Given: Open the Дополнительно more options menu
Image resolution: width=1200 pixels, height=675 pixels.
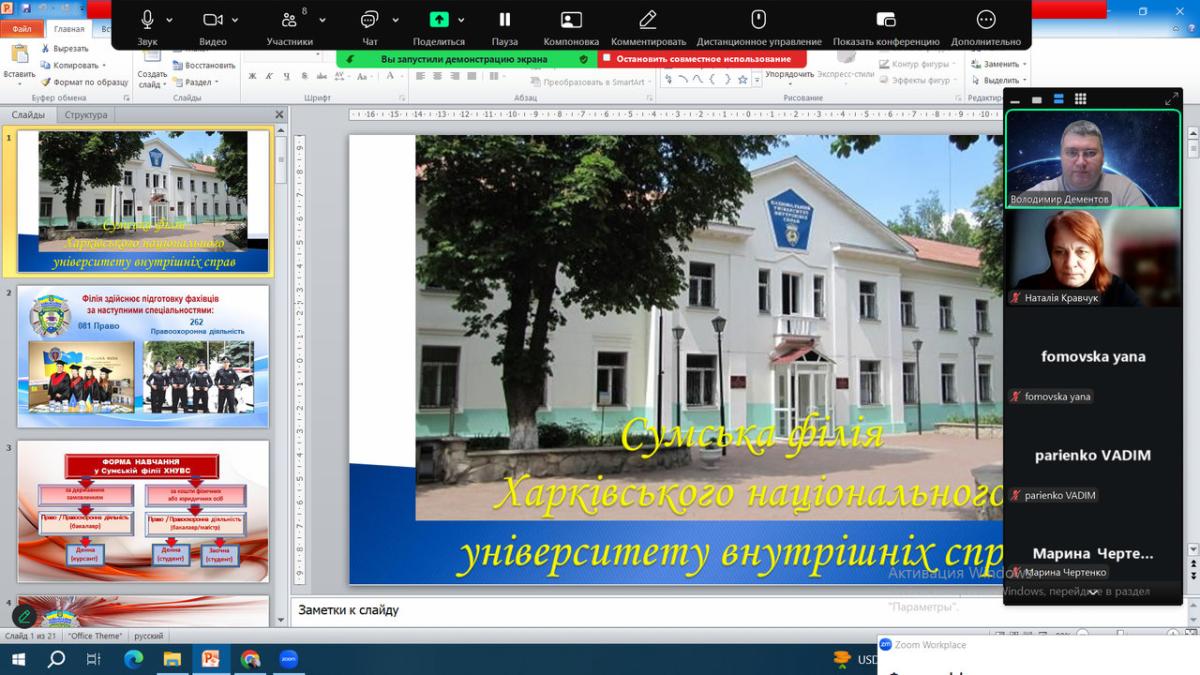Looking at the screenshot, I should click(x=986, y=26).
